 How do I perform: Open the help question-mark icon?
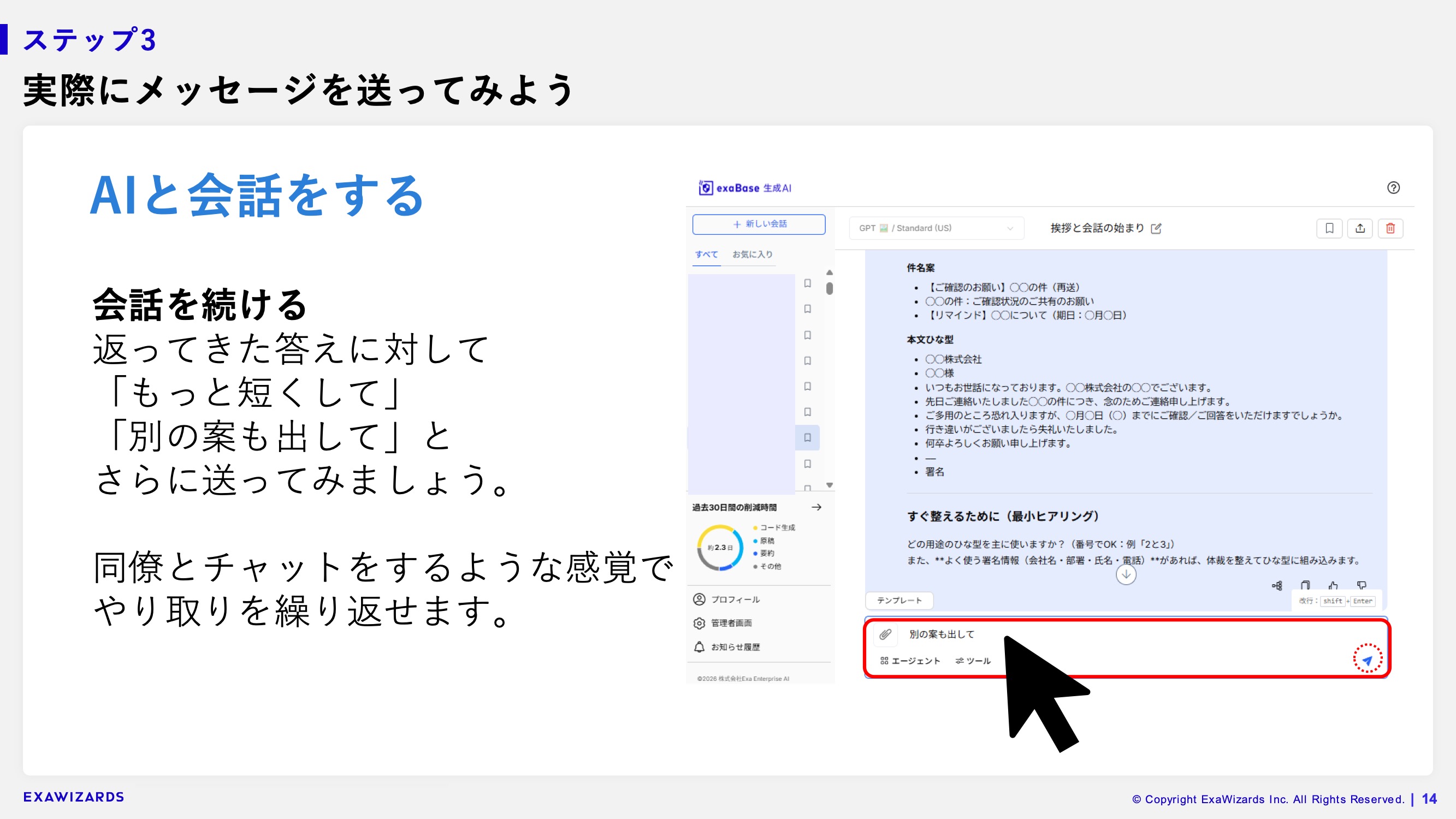click(x=1393, y=188)
